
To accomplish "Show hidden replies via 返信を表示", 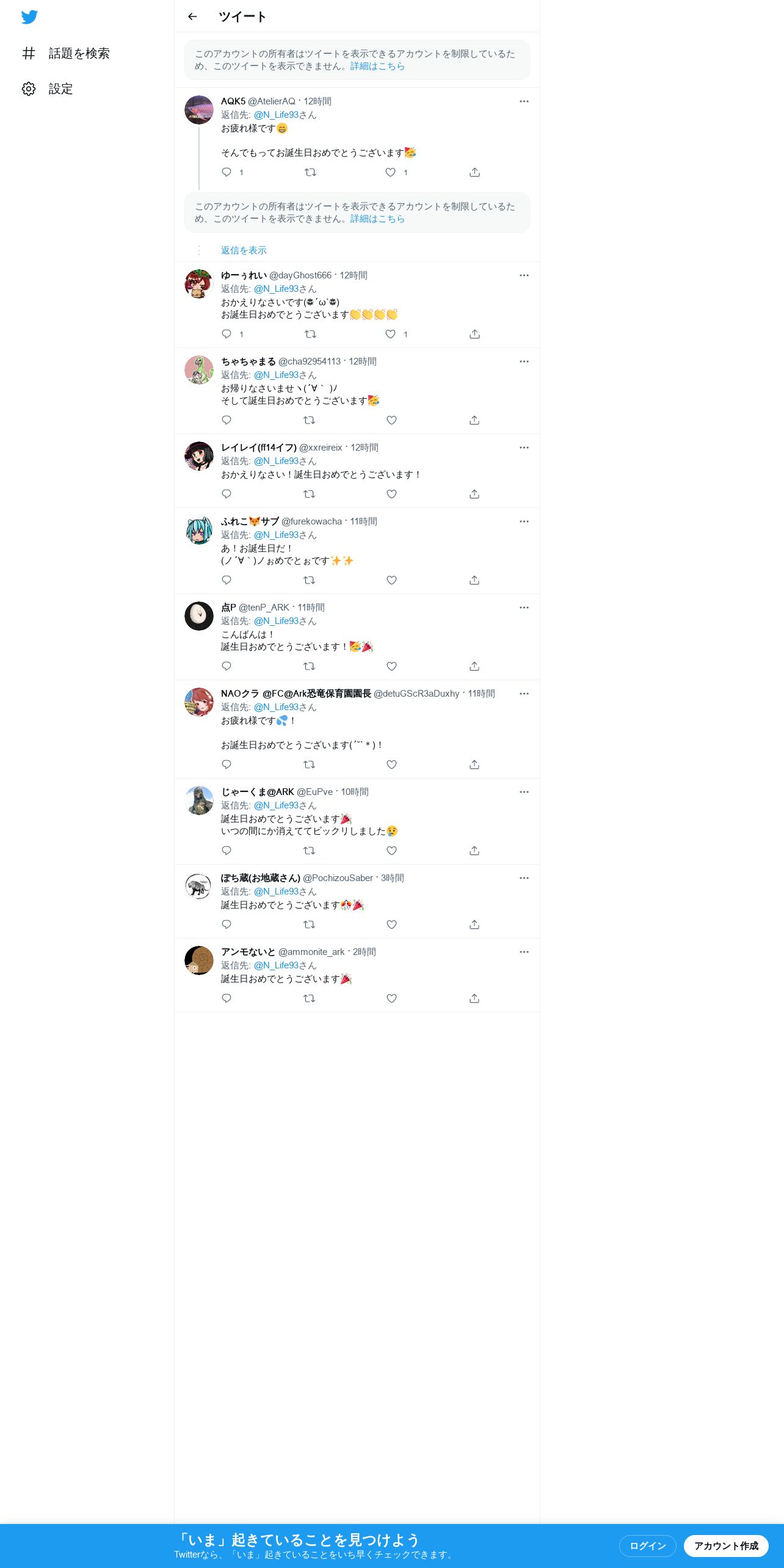I will (244, 250).
